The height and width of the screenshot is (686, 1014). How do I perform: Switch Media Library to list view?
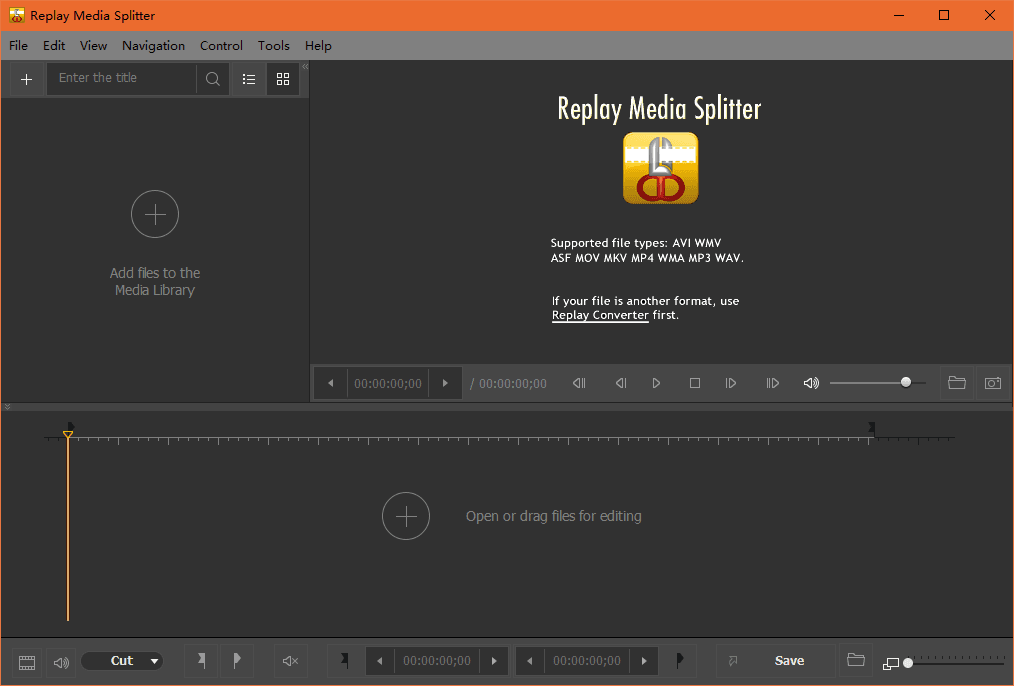249,79
